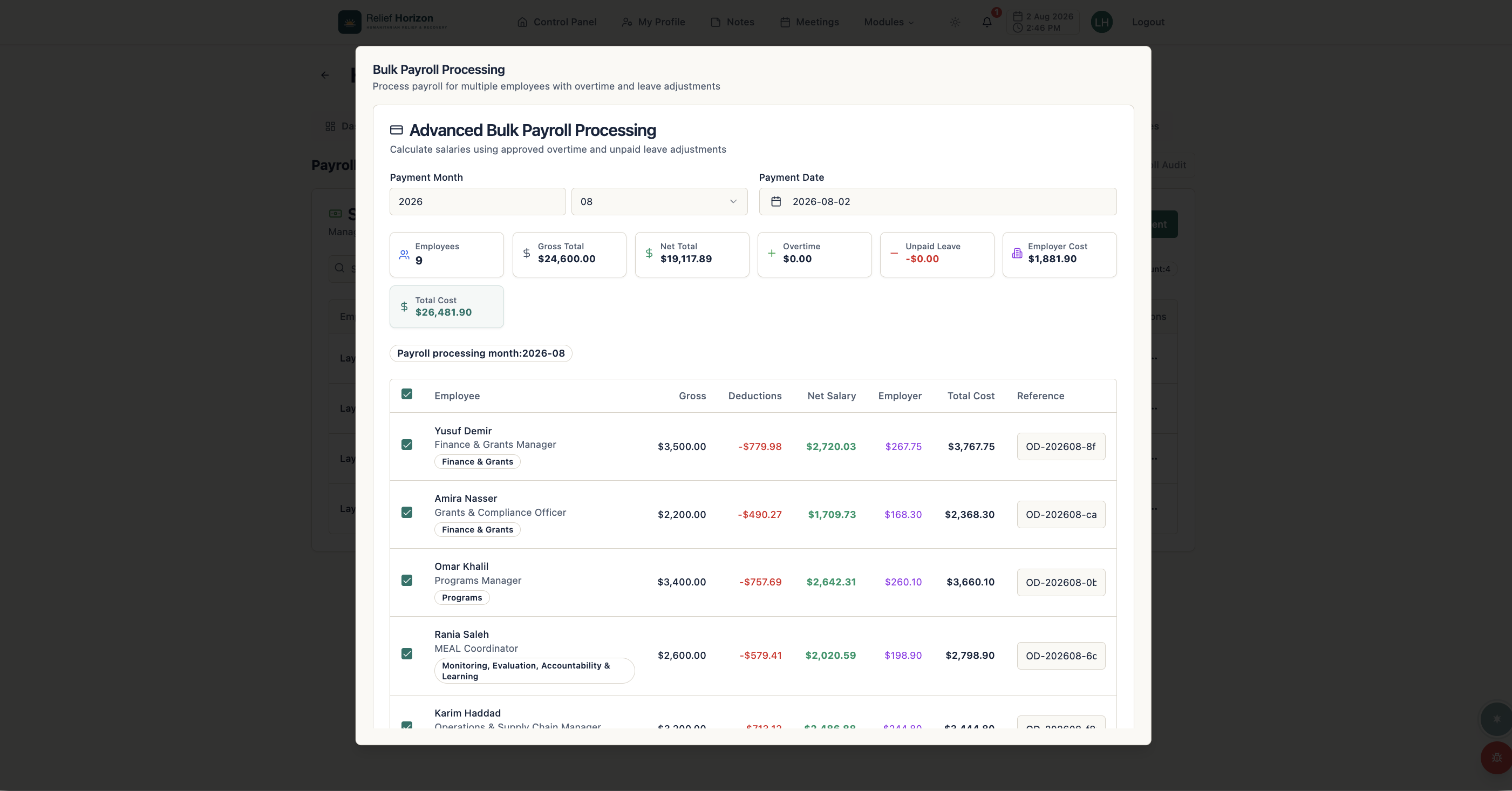Click the search icon in background payroll list
1512x791 pixels.
tap(339, 268)
